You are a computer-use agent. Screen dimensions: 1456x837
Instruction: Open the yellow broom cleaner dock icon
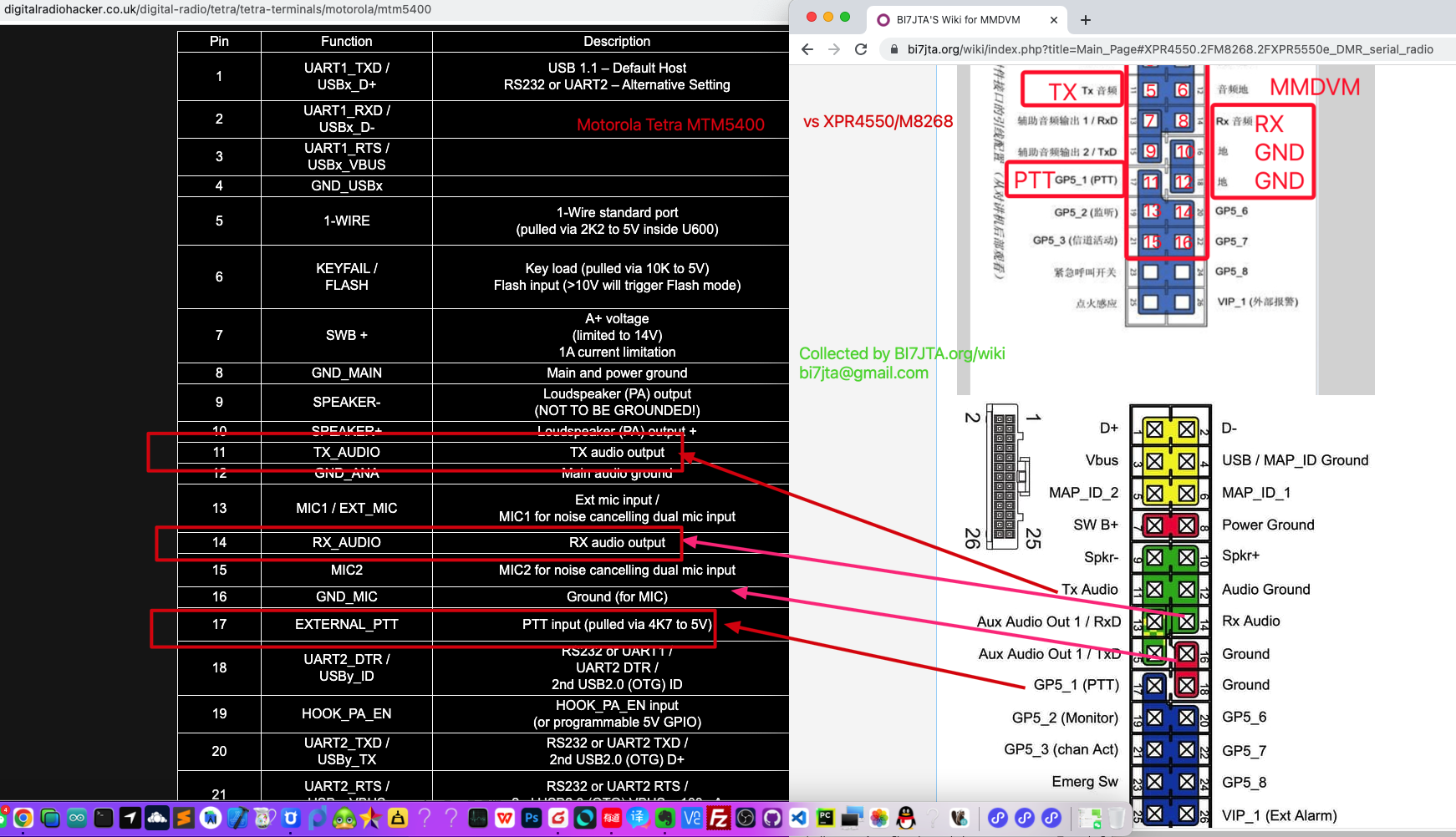398,818
